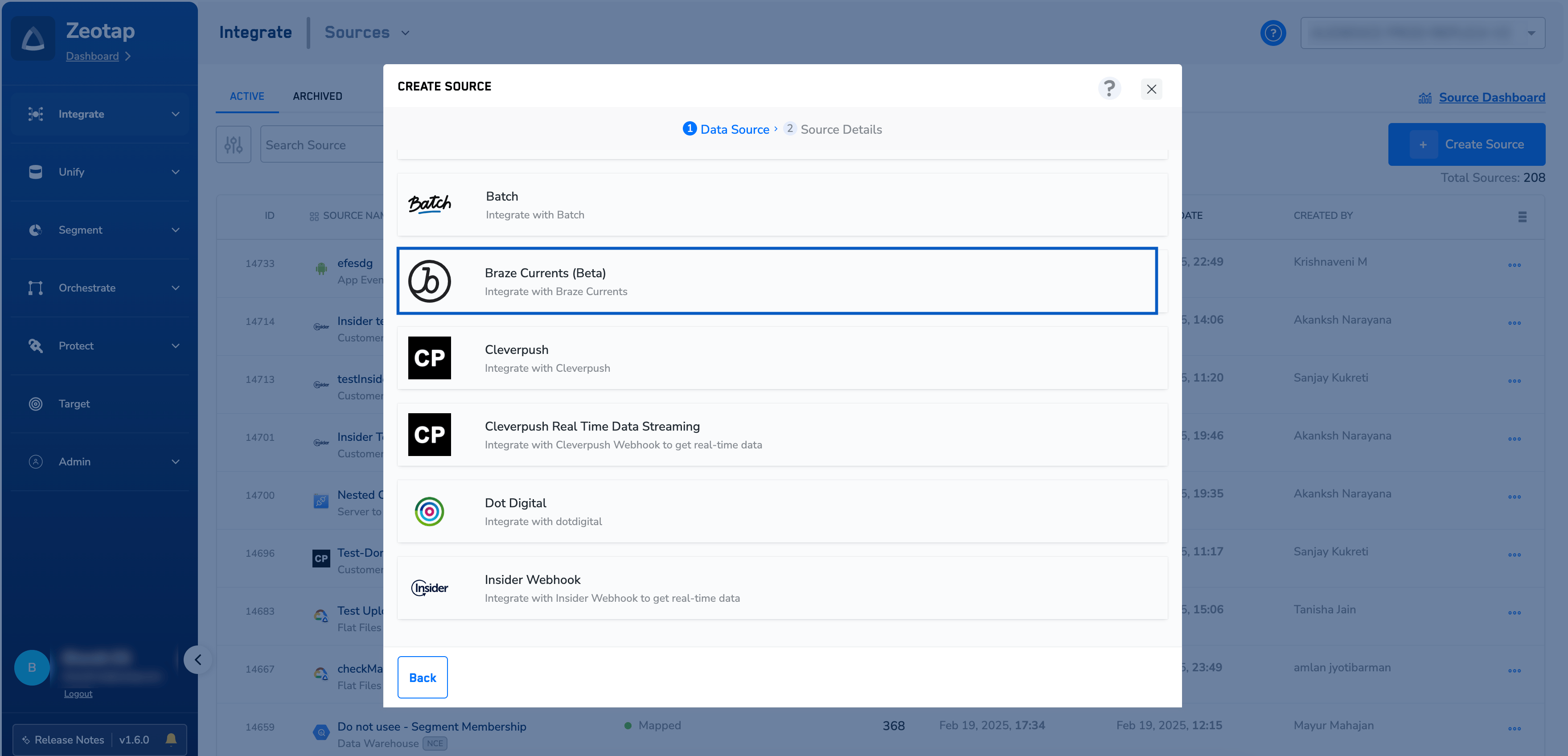The height and width of the screenshot is (756, 1568).
Task: Open row actions for Tanisha Jain
Action: tap(1514, 613)
